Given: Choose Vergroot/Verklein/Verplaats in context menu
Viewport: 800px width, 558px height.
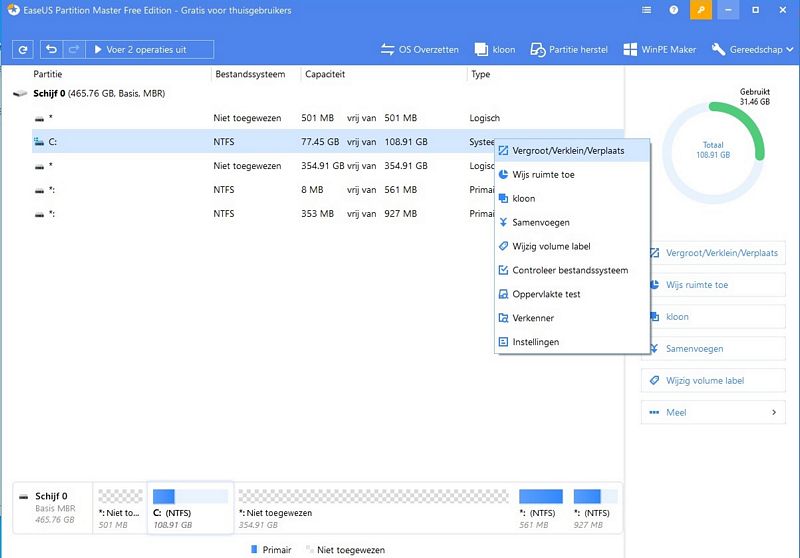Looking at the screenshot, I should coord(572,151).
